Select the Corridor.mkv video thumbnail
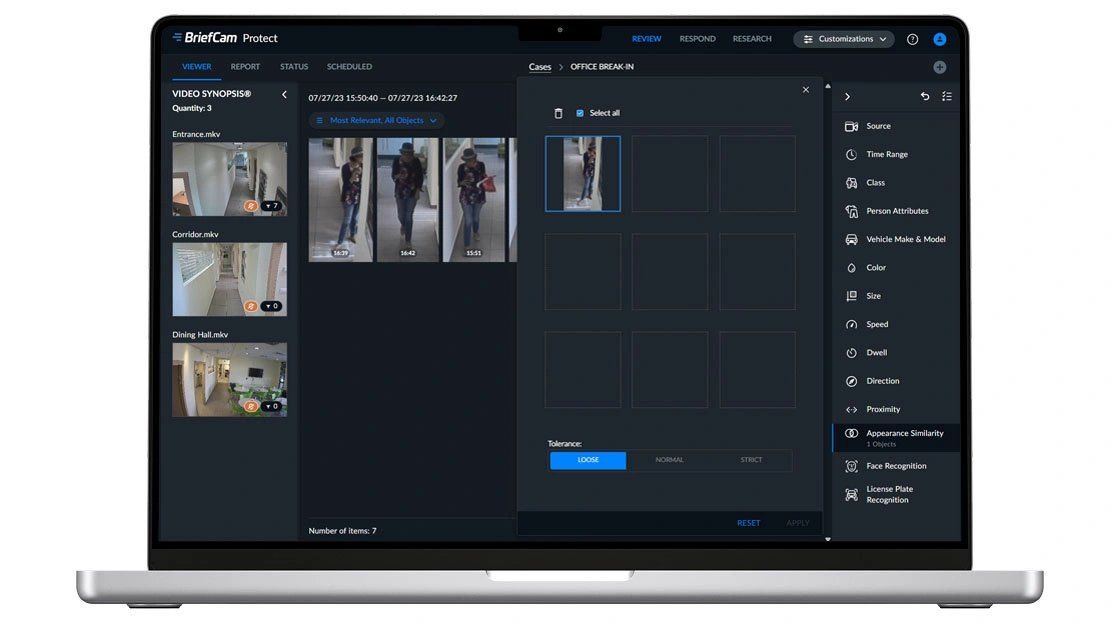Image resolution: width=1120 pixels, height=630 pixels. (229, 279)
